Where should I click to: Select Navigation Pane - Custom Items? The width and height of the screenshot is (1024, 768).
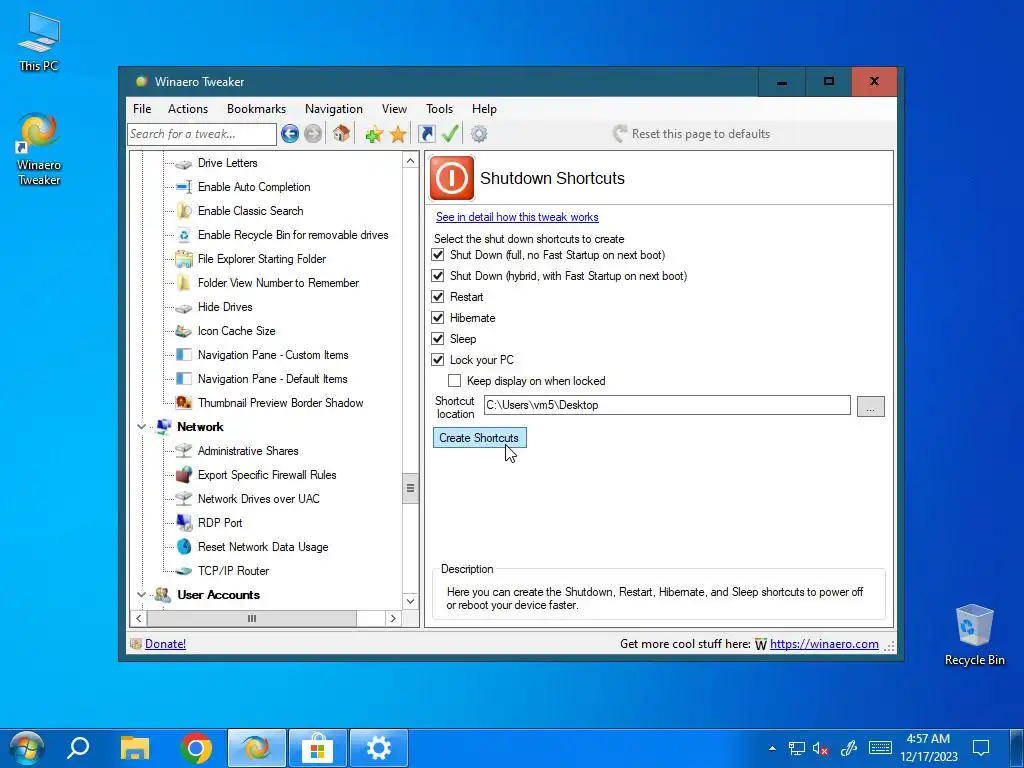(x=273, y=355)
